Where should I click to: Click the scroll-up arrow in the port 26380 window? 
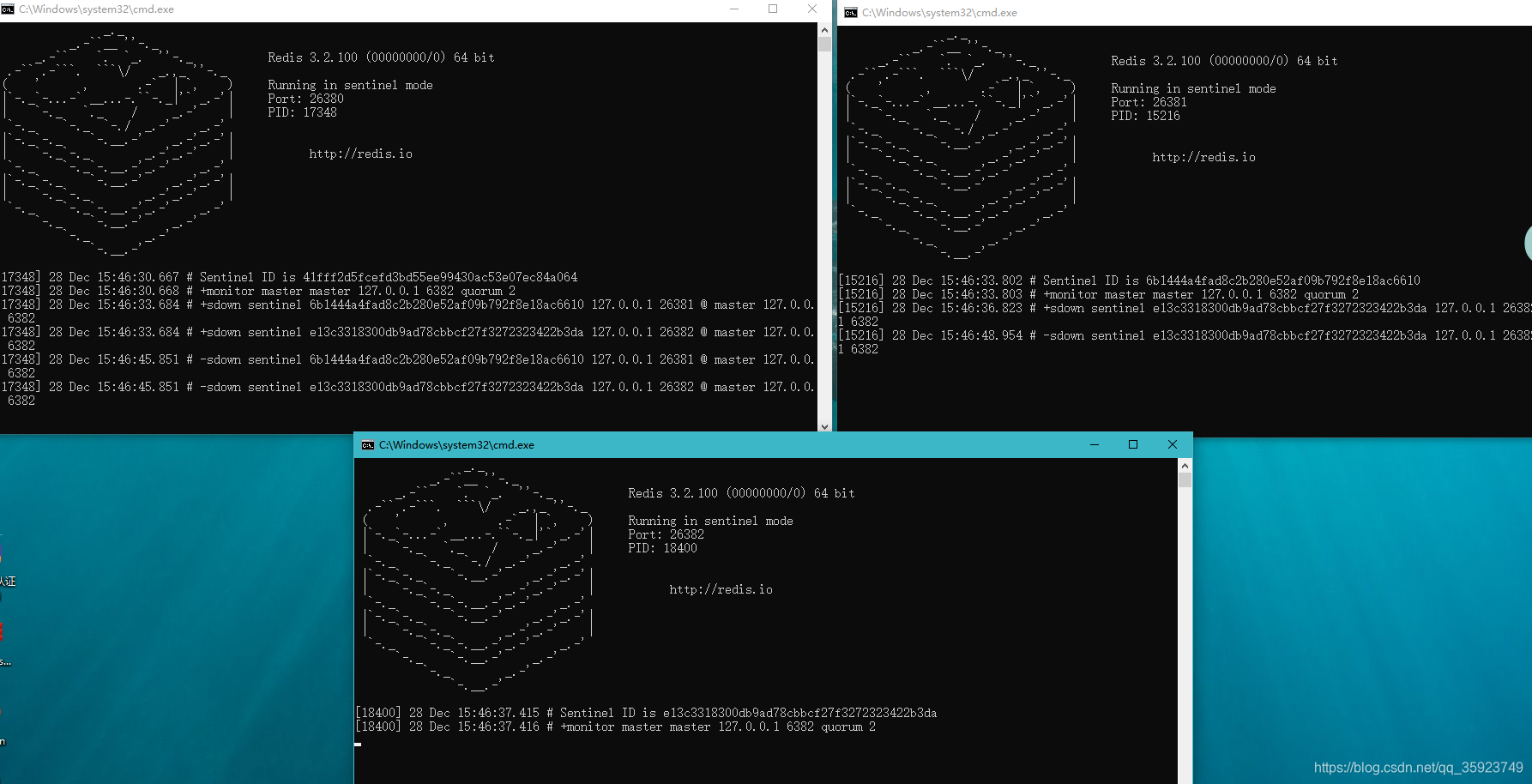click(x=824, y=29)
